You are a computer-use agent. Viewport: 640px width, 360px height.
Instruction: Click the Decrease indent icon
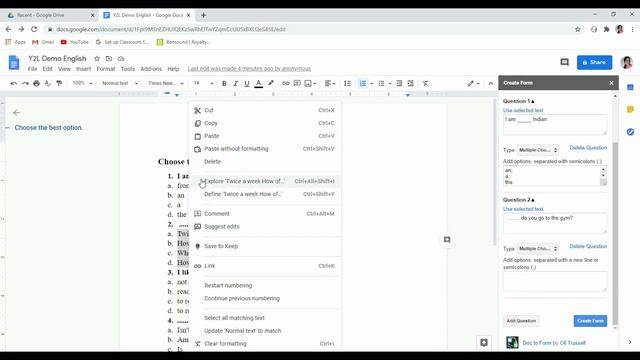tap(399, 83)
